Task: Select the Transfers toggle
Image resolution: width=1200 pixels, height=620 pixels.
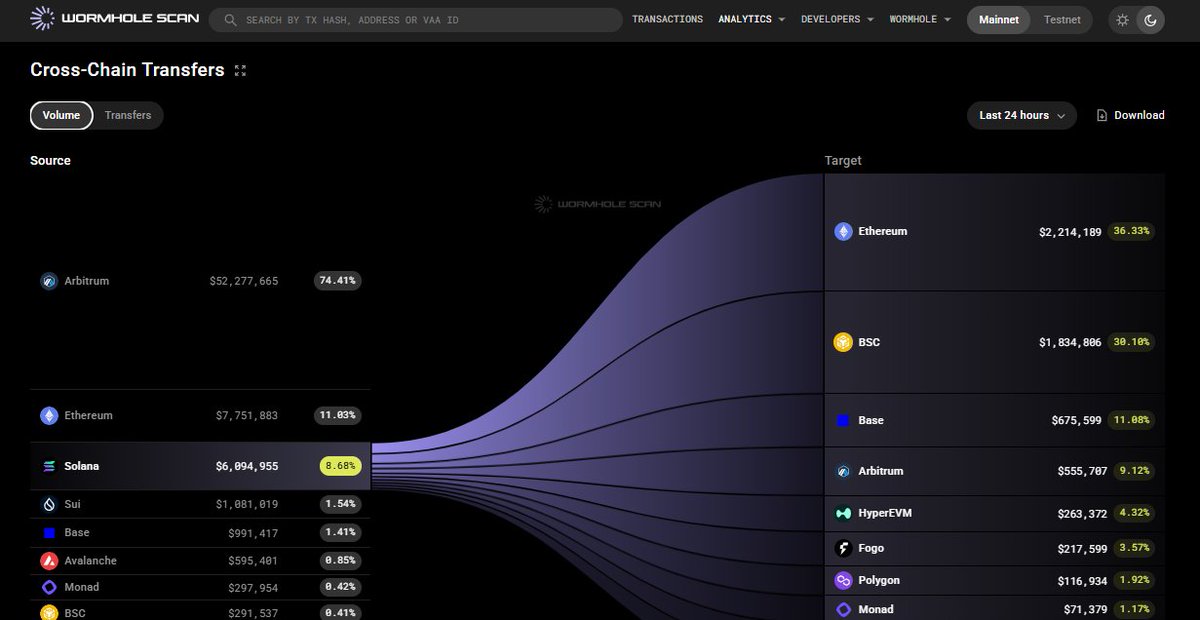Action: (128, 115)
